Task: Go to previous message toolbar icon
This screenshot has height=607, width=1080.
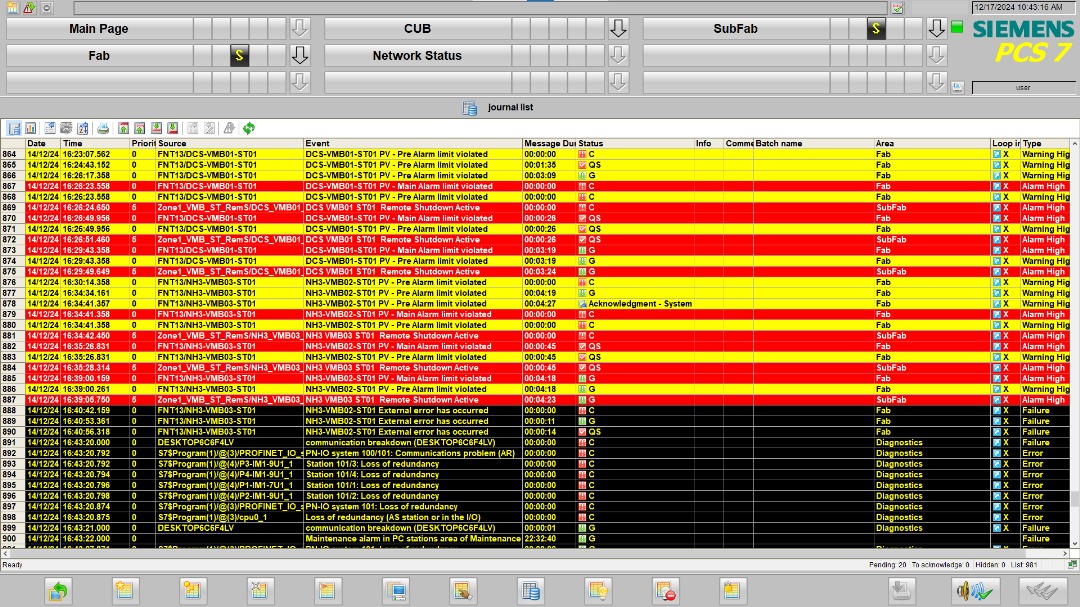Action: [140, 128]
